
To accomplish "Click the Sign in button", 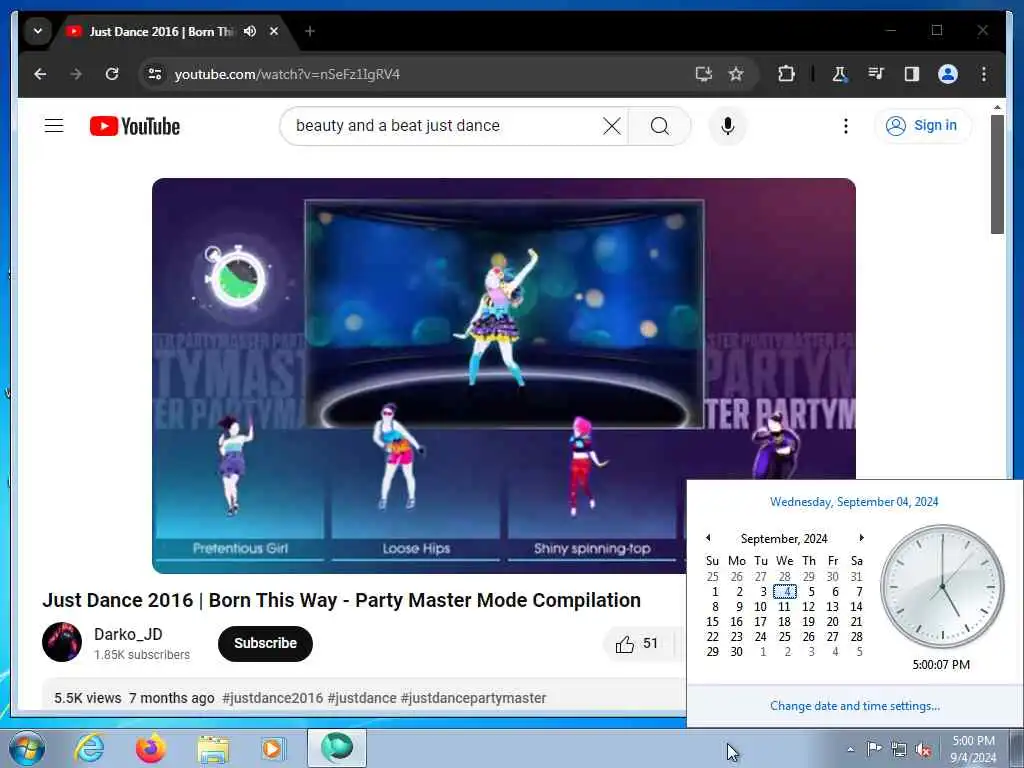I will (922, 125).
